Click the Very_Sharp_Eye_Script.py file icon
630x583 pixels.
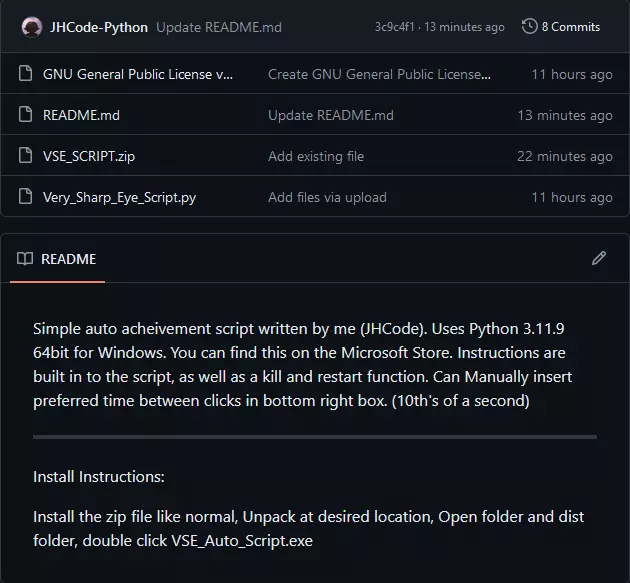pyautogui.click(x=26, y=197)
